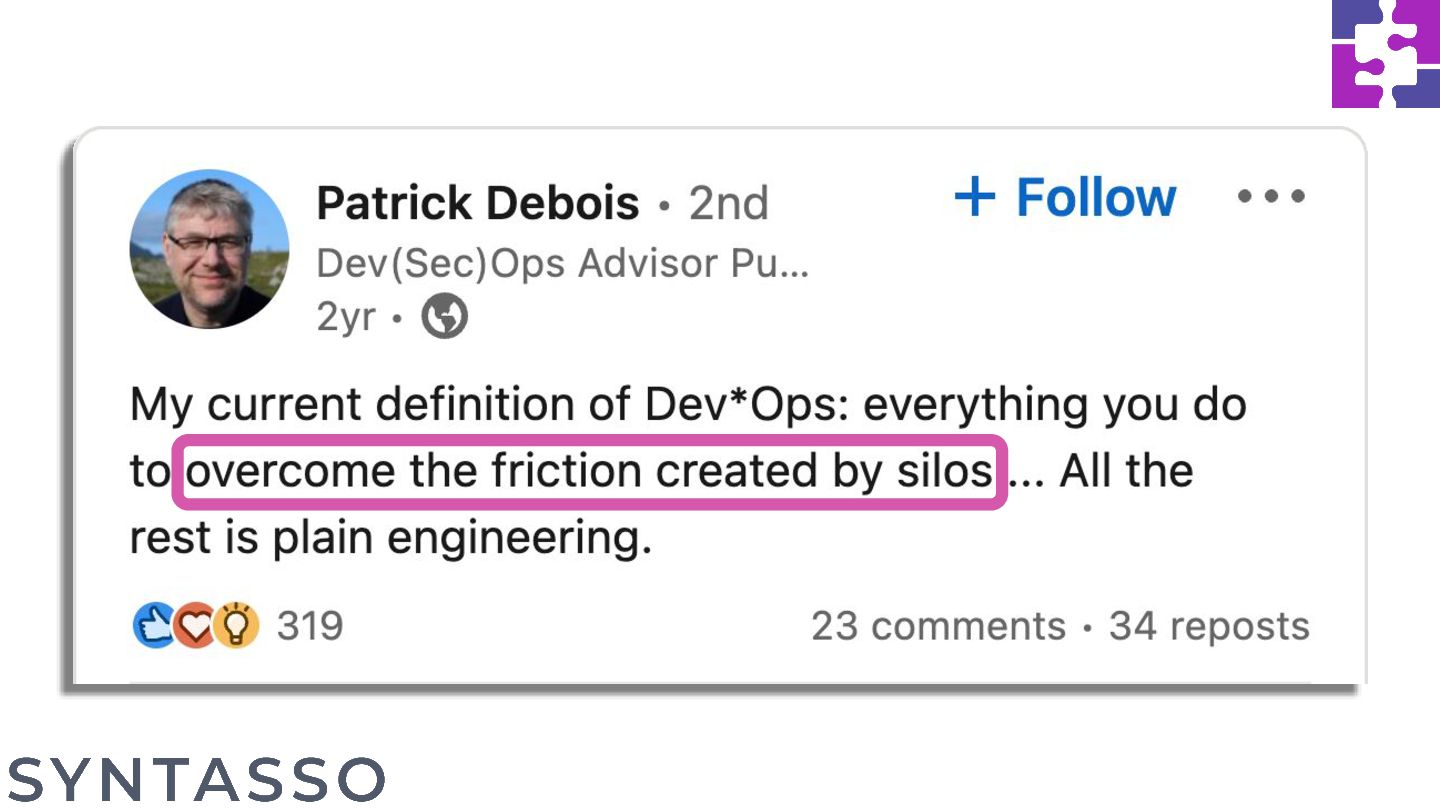1440x810 pixels.
Task: Open the 23 comments link
Action: click(x=938, y=626)
